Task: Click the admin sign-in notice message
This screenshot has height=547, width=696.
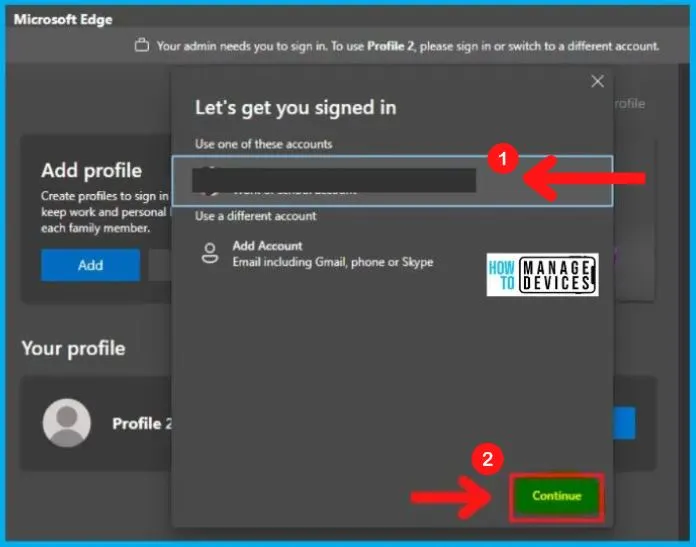Action: tap(407, 46)
